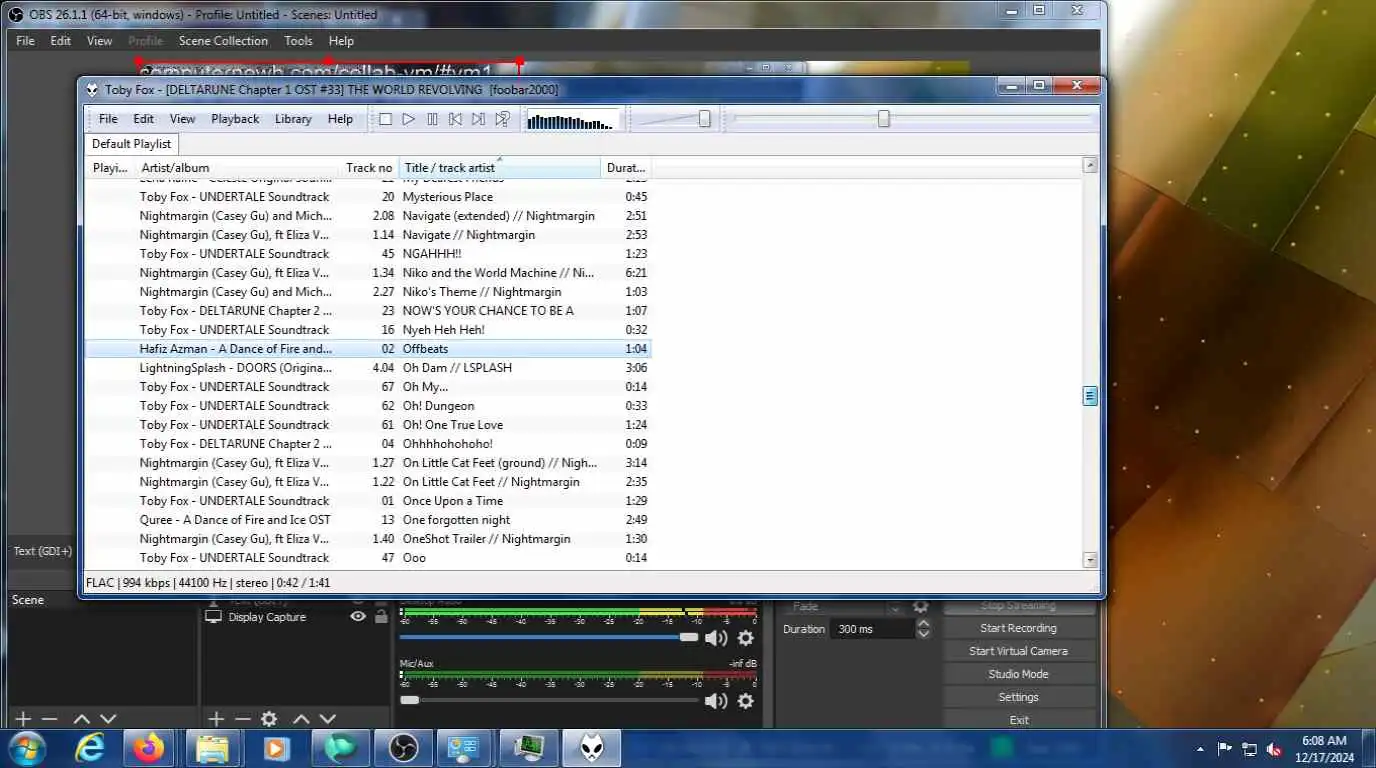Open OBS Settings button
This screenshot has height=768, width=1376.
click(1018, 697)
